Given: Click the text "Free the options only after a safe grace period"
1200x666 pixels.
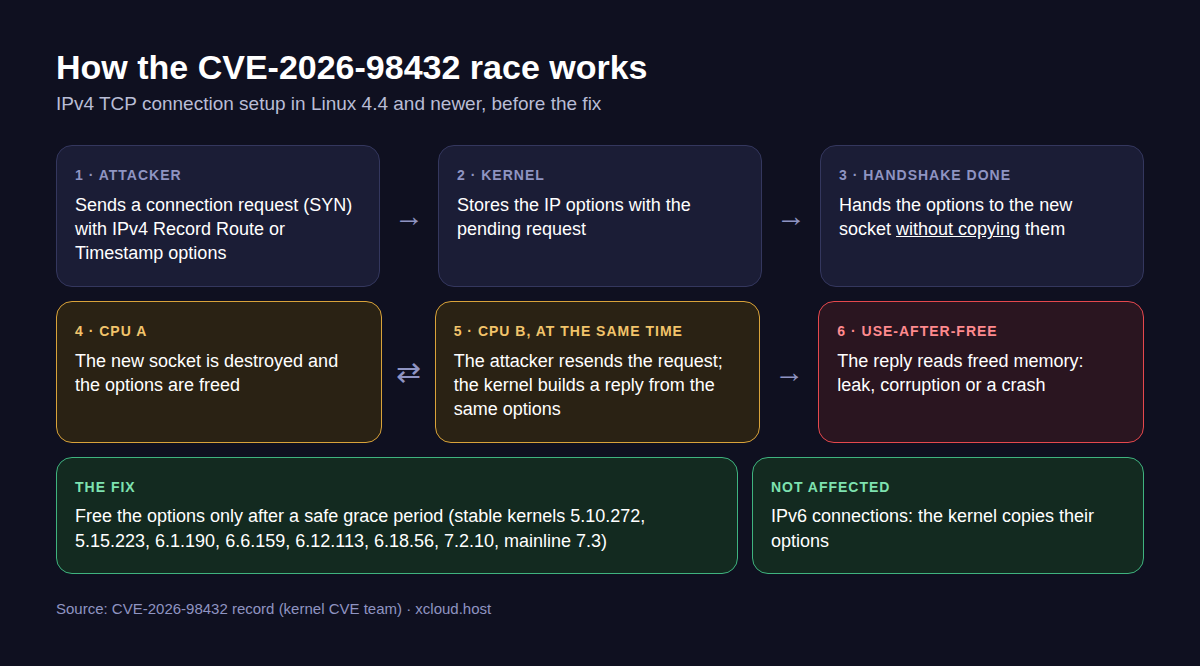Looking at the screenshot, I should coord(259,517).
